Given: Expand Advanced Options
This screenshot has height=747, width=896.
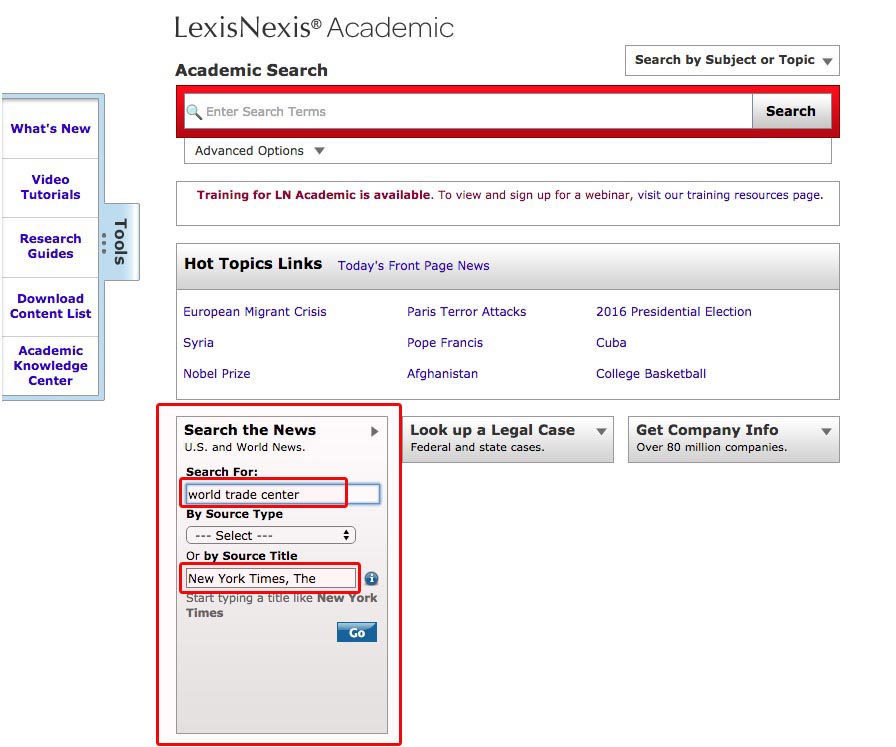Looking at the screenshot, I should [x=259, y=151].
